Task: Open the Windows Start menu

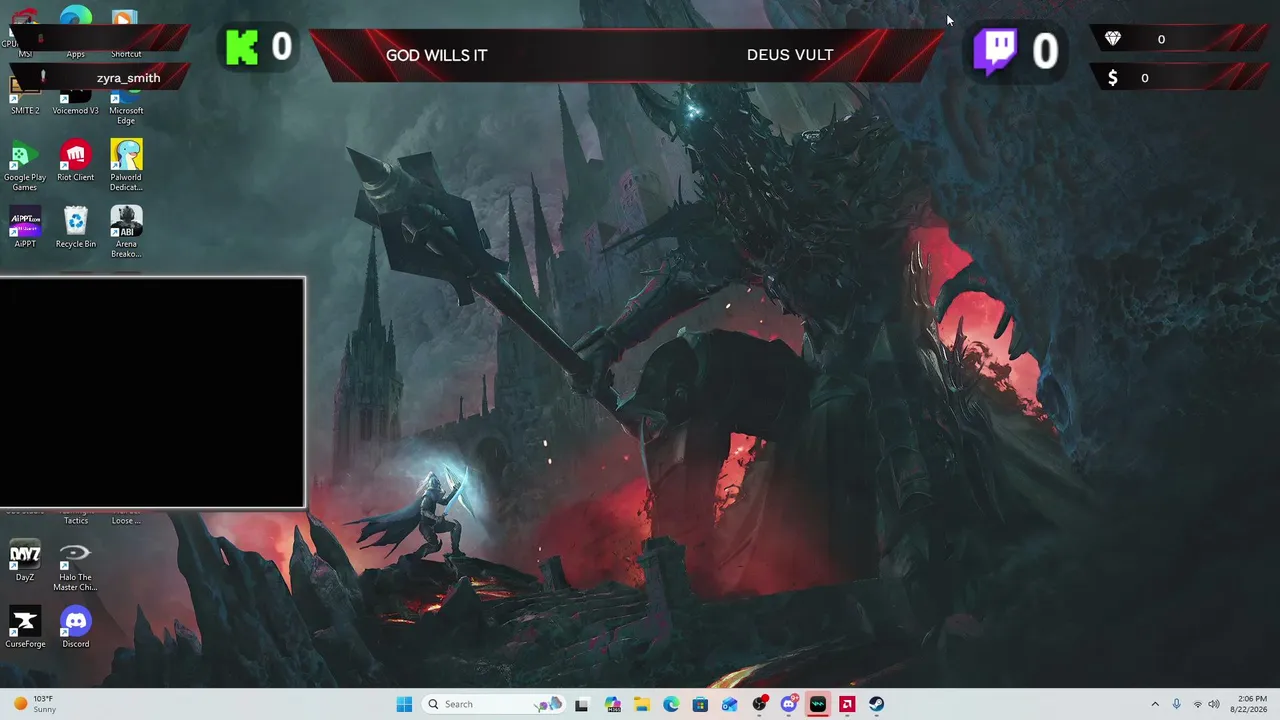Action: pyautogui.click(x=404, y=704)
